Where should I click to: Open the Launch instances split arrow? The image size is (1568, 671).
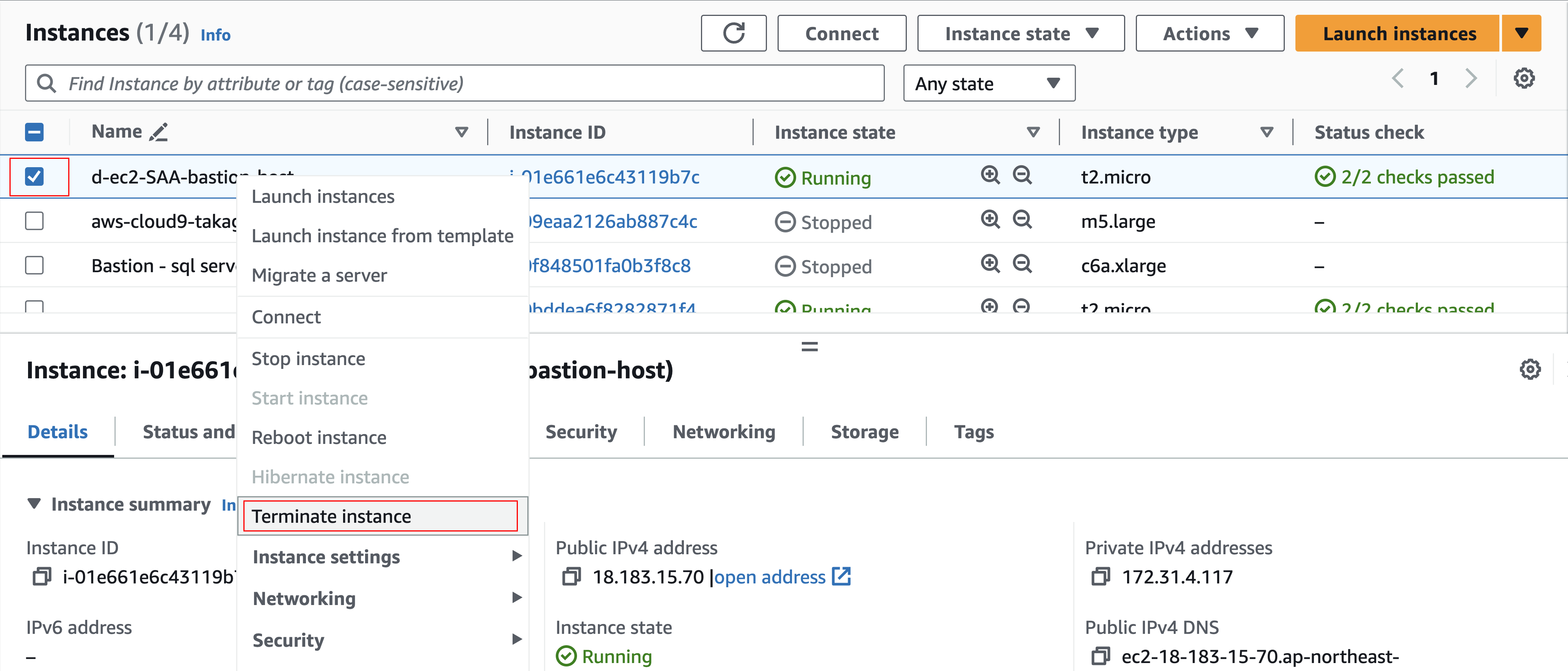(x=1521, y=33)
